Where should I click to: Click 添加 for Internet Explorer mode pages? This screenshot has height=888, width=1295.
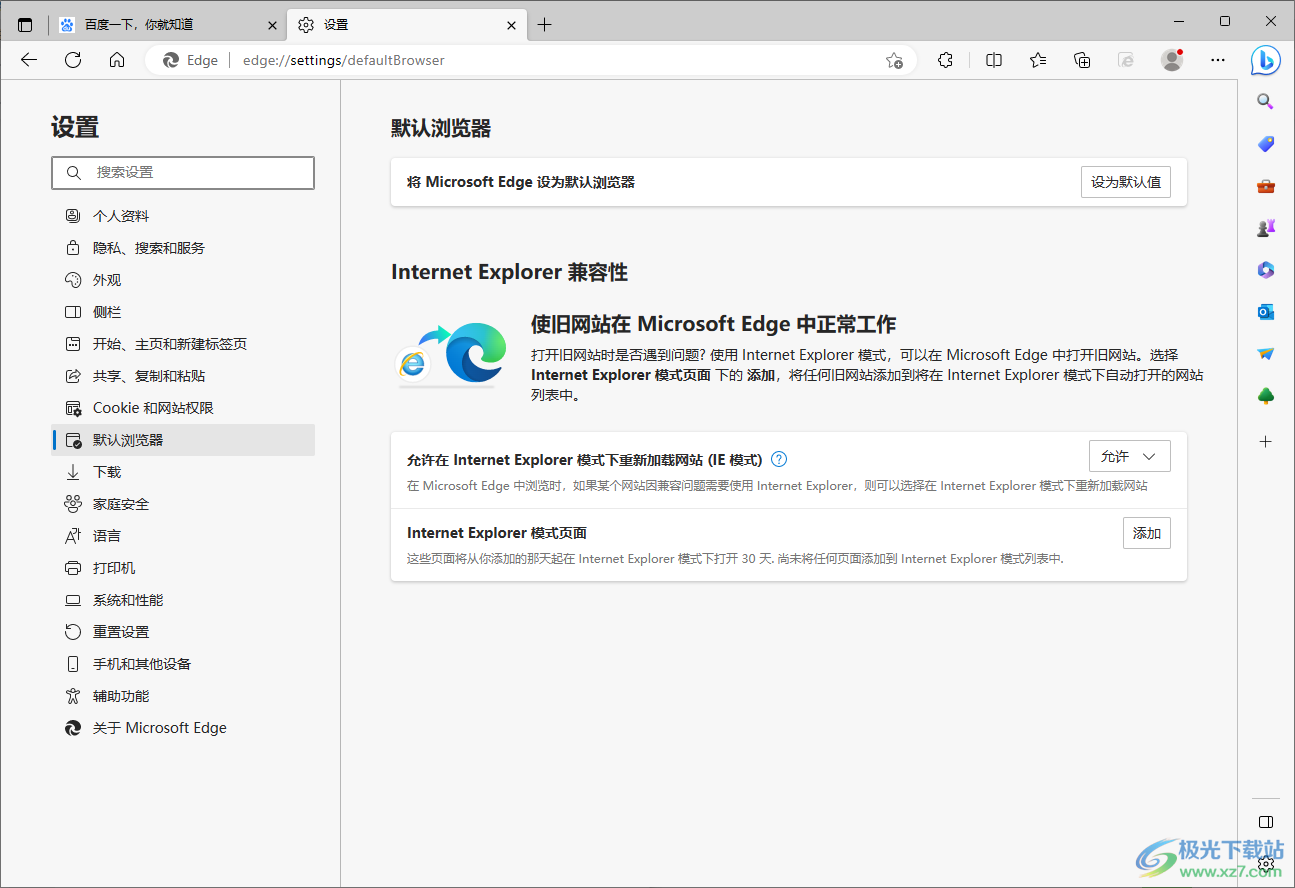click(x=1147, y=533)
